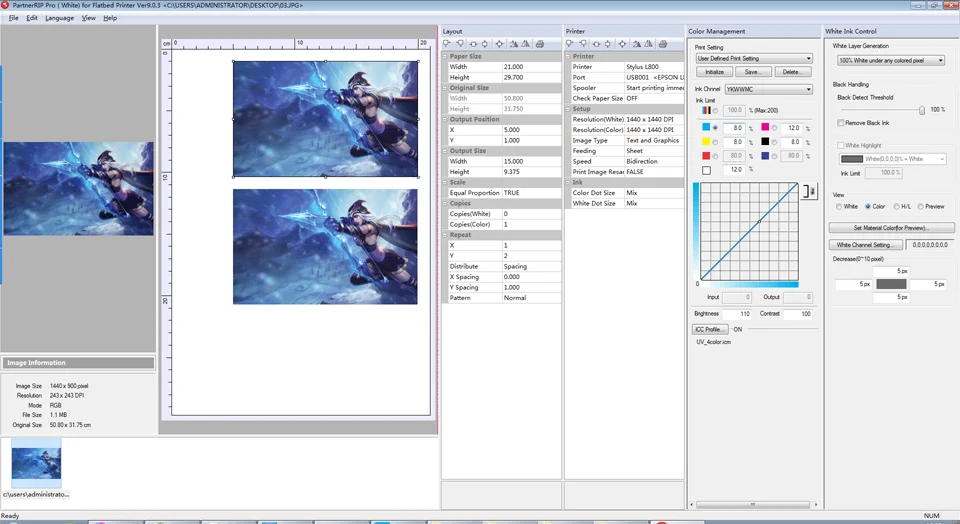Click the small icon right of the curve graph
960x524 pixels.
point(810,190)
